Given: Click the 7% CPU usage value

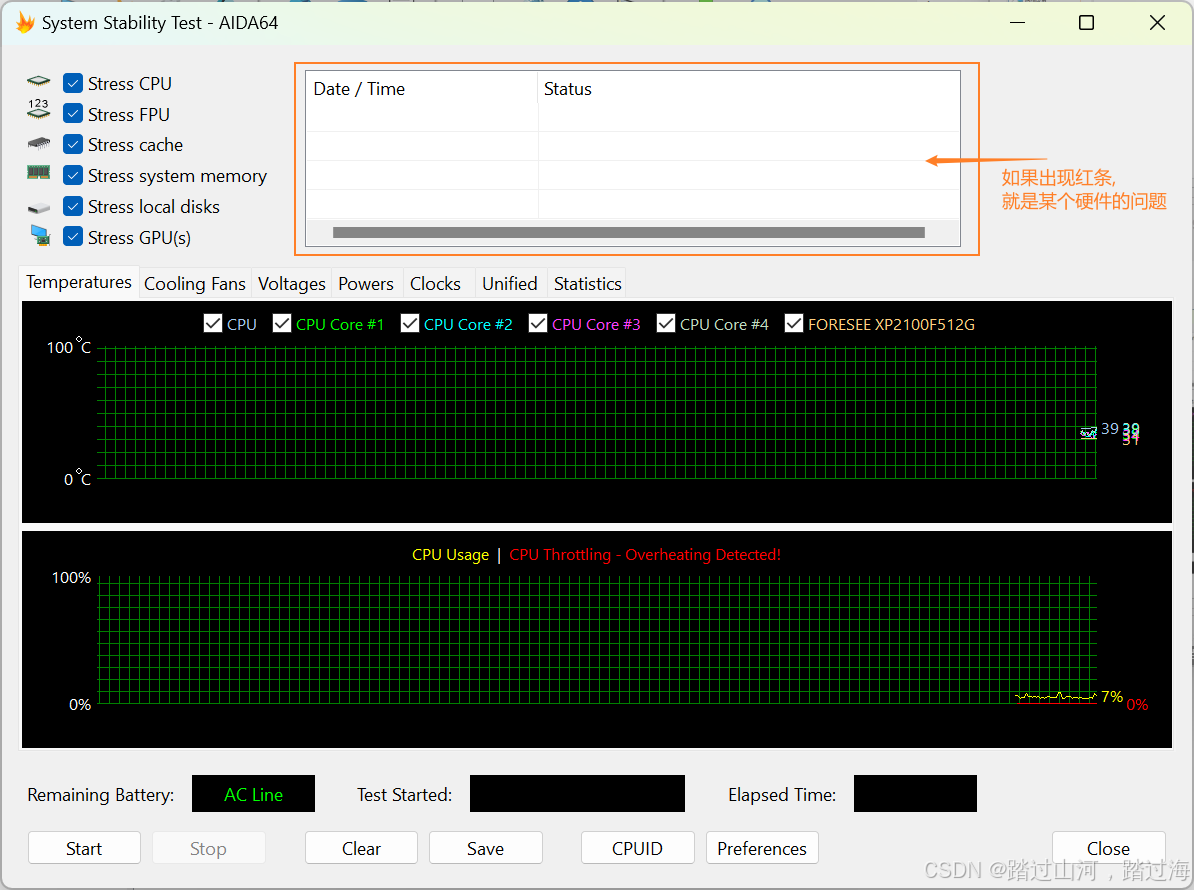Looking at the screenshot, I should (x=1112, y=697).
